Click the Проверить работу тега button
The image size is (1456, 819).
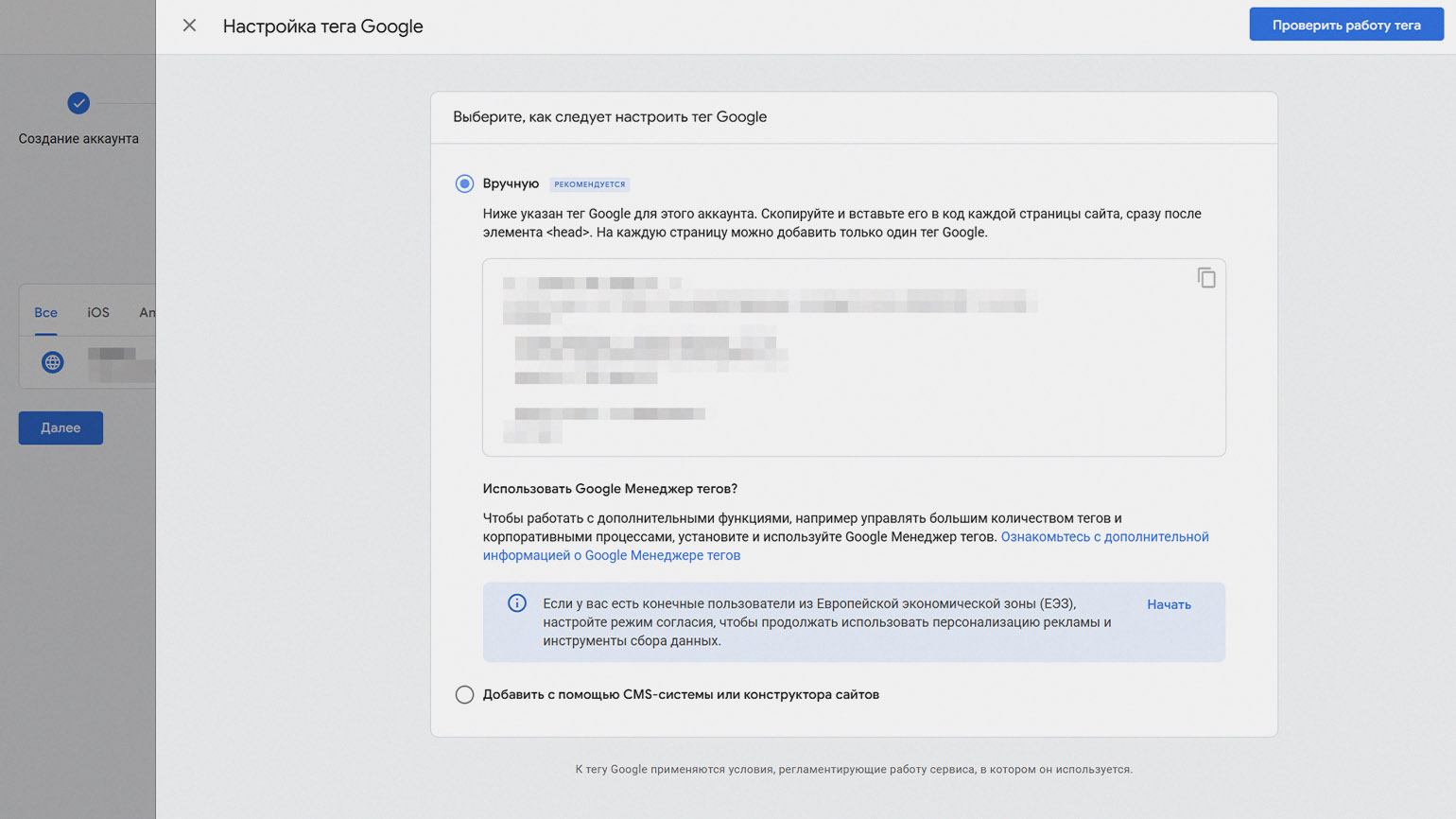pos(1345,26)
